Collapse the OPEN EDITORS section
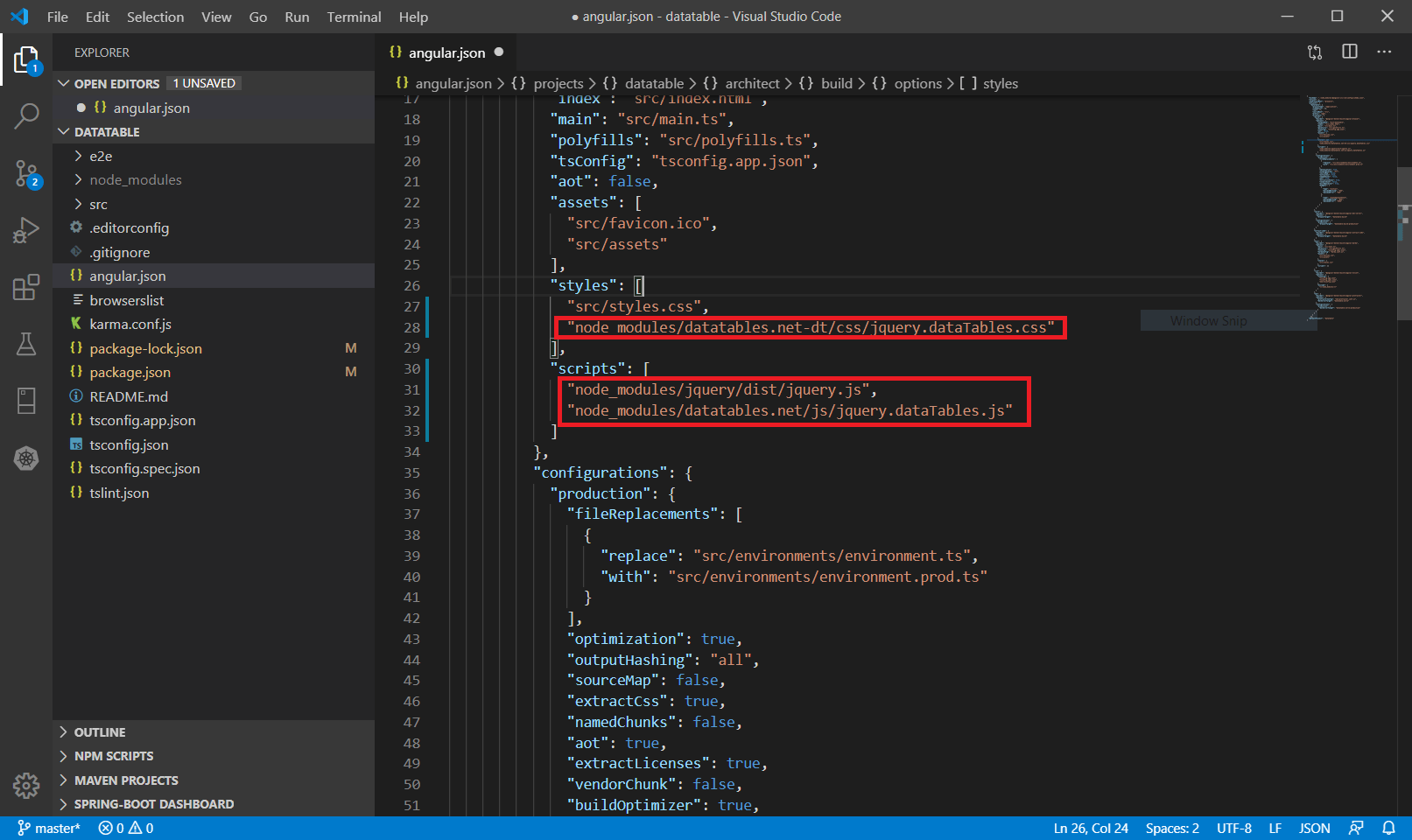1412x840 pixels. pyautogui.click(x=64, y=82)
